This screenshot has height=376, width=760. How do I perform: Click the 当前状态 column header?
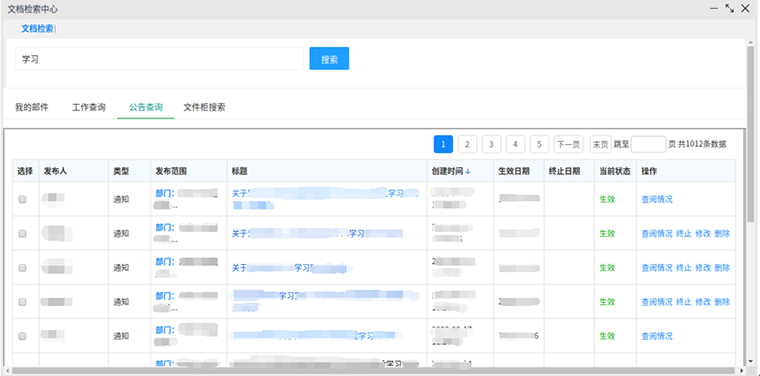[x=615, y=171]
